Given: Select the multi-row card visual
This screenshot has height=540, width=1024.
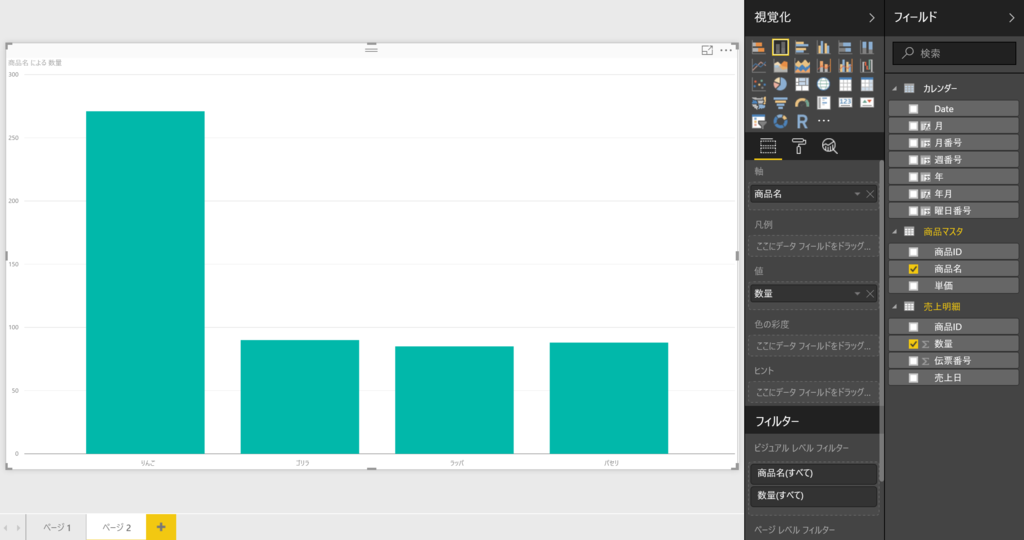Looking at the screenshot, I should coord(824,103).
